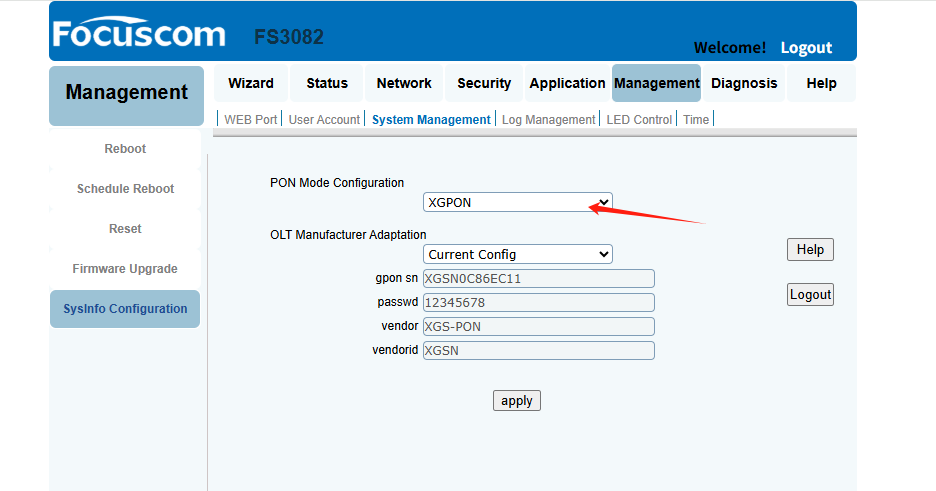Viewport: 936px width, 491px height.
Task: Go to User Account submenu
Action: [324, 119]
